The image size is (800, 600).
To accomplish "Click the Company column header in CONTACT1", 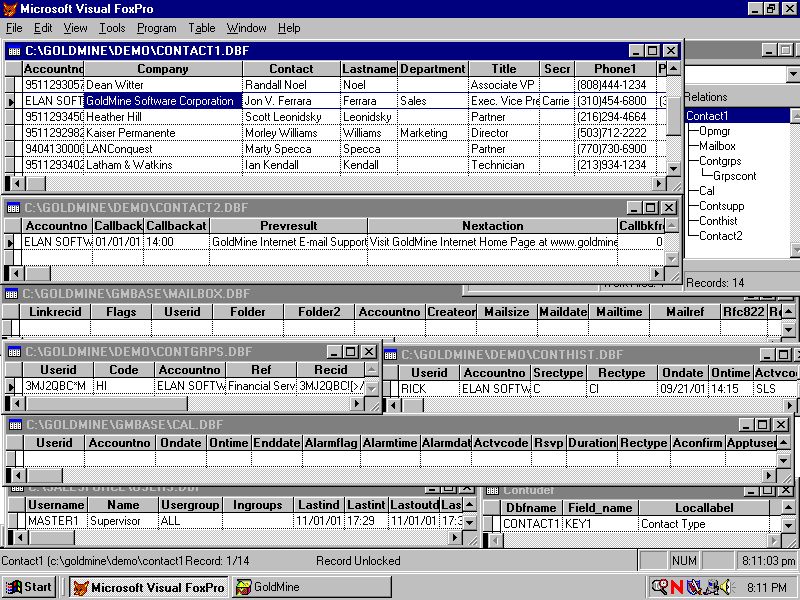I will pos(163,69).
